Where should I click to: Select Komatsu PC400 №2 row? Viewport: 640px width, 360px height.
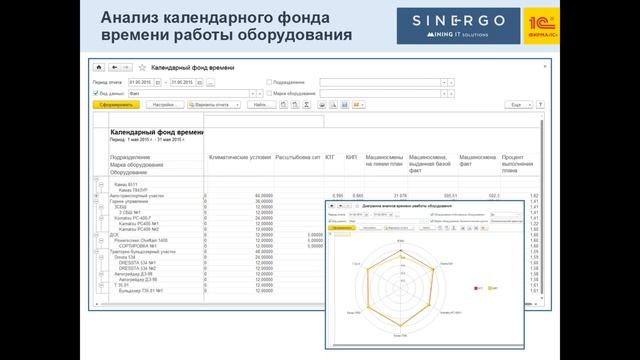coord(138,229)
